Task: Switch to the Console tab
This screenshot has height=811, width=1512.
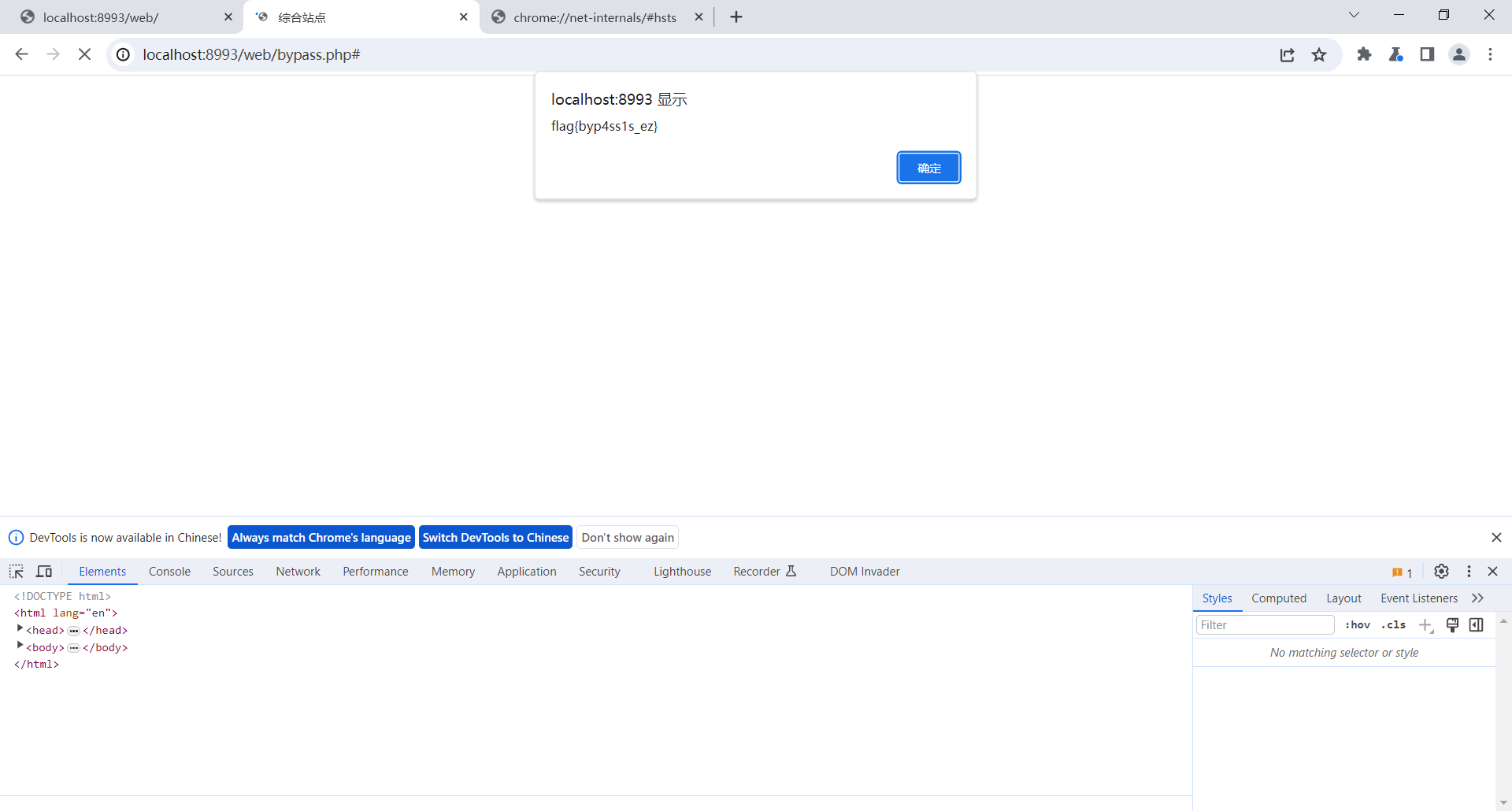Action: (x=169, y=572)
